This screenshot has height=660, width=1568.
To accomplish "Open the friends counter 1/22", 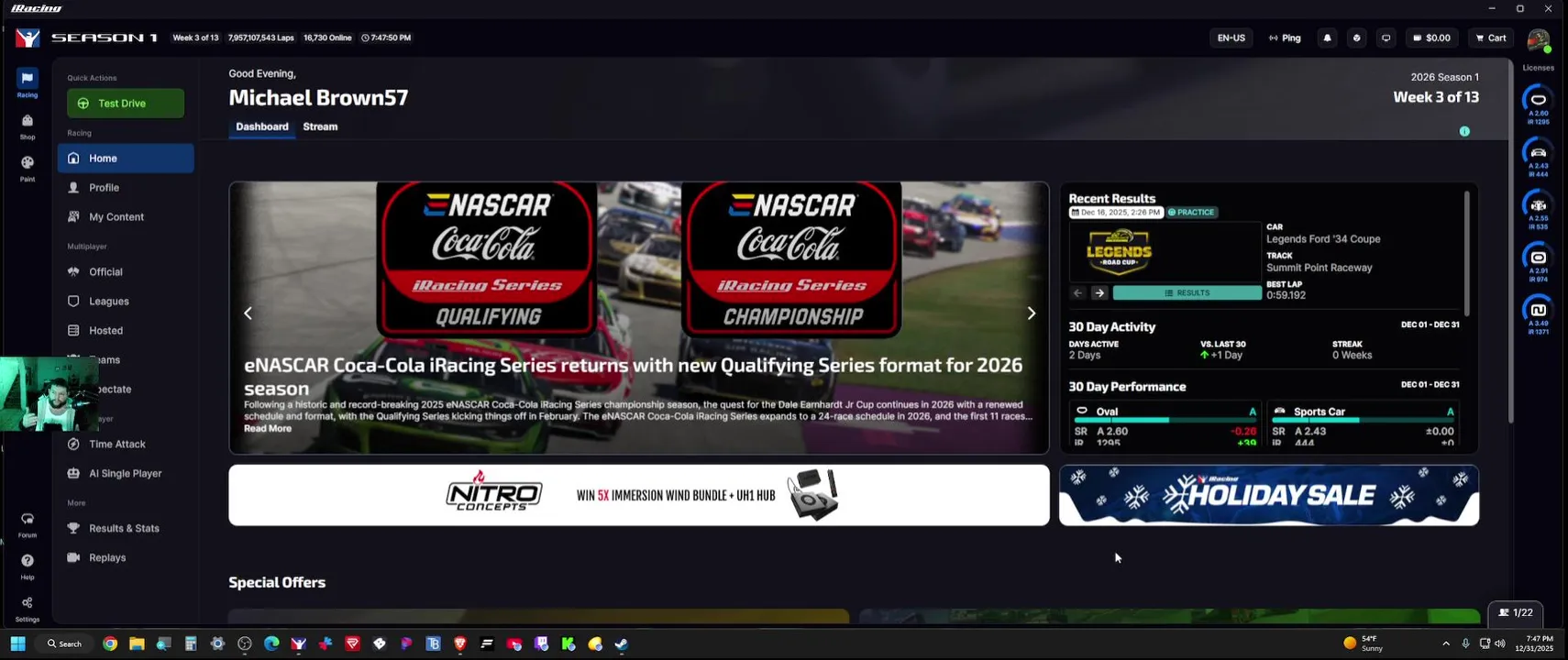I will point(1516,612).
